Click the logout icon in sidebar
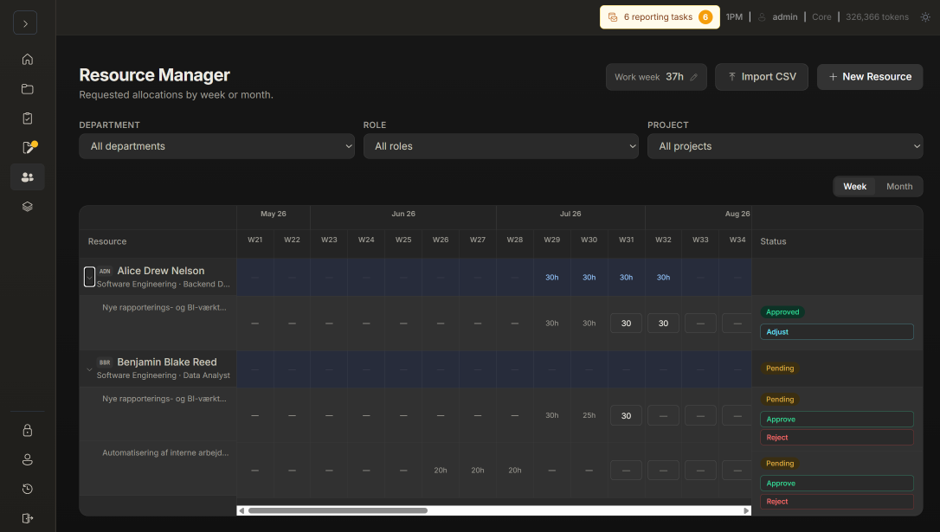Image resolution: width=940 pixels, height=532 pixels. tap(27, 518)
